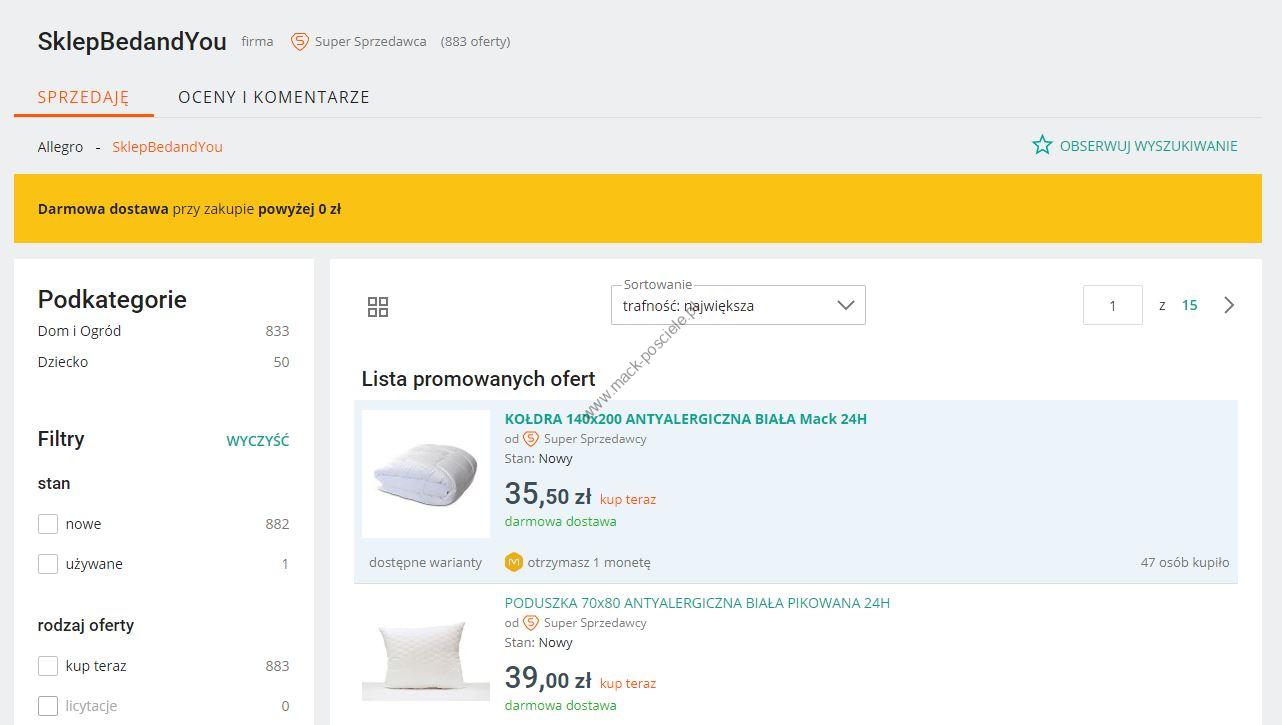The image size is (1282, 725).
Task: Open the 'Kołdra 140x200 Antyalergiczna' offer link
Action: (x=685, y=419)
